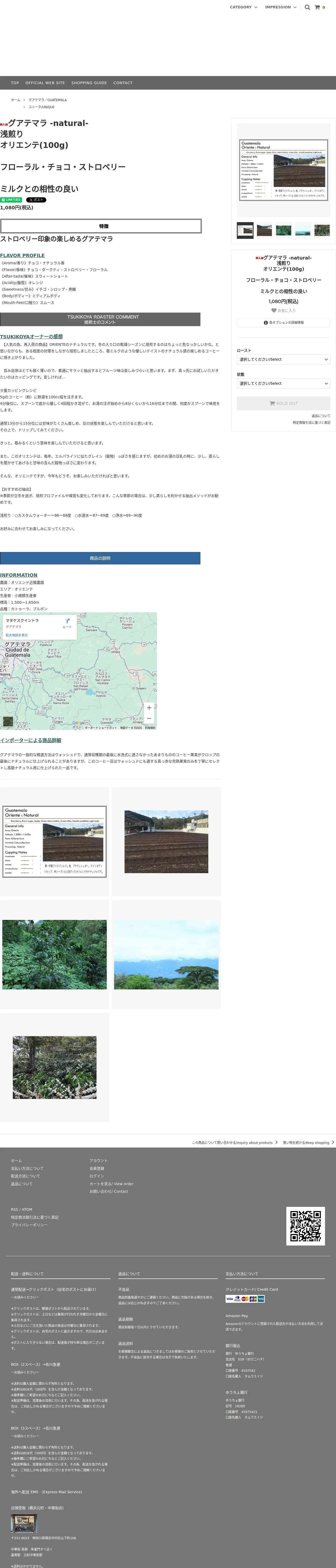Screen dimensions: 336x1568
Task: Click the 1,080円(税込) price in sidebar
Action: (x=284, y=301)
